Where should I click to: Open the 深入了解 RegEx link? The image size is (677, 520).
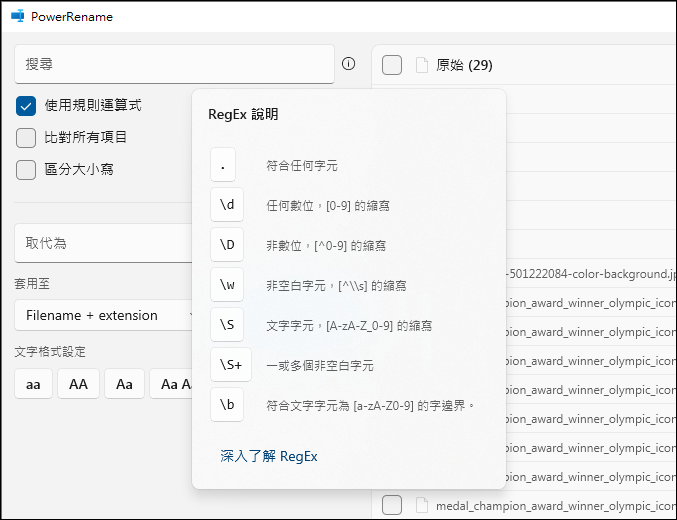pyautogui.click(x=269, y=456)
